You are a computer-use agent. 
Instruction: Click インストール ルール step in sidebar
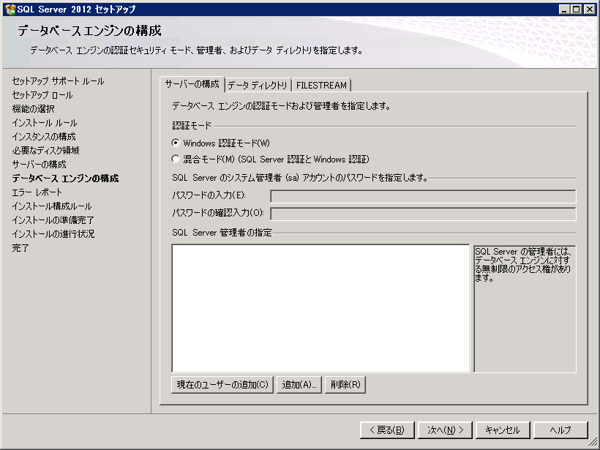coord(45,123)
